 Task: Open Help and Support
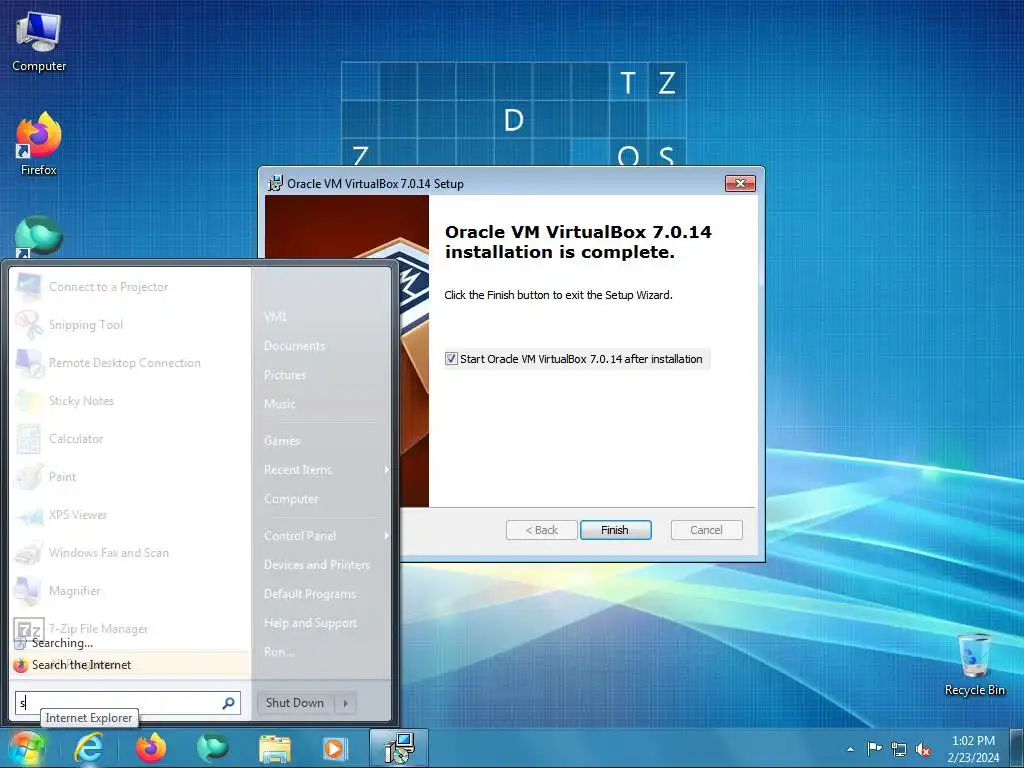310,623
